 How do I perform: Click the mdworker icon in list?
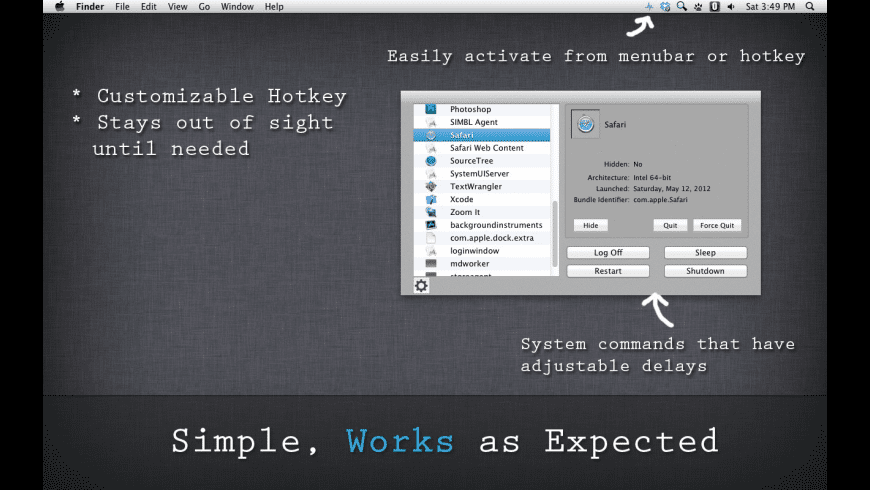(431, 264)
